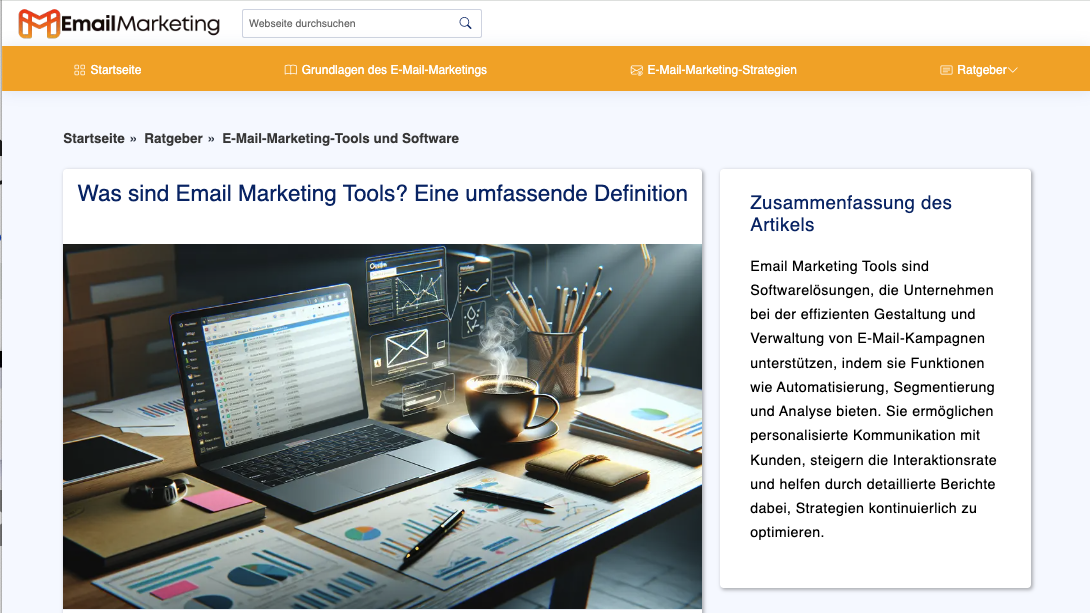Click the EmailMarketing wordmark text
Image resolution: width=1090 pixels, height=613 pixels.
(x=140, y=23)
